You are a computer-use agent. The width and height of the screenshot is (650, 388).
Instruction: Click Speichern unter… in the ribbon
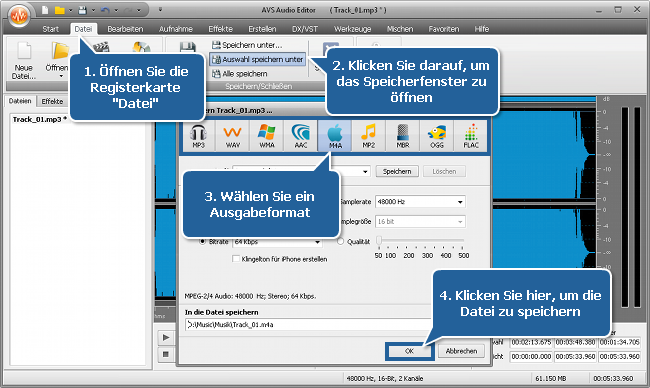(247, 45)
